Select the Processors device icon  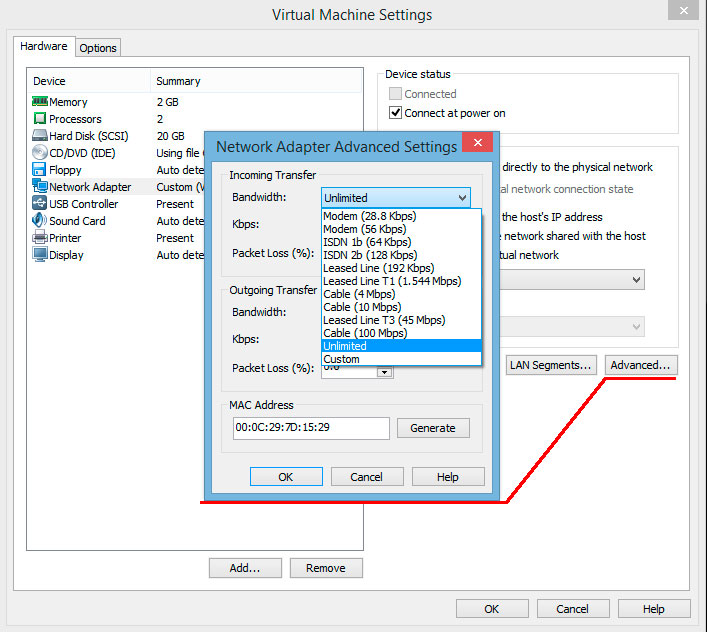tap(40, 119)
